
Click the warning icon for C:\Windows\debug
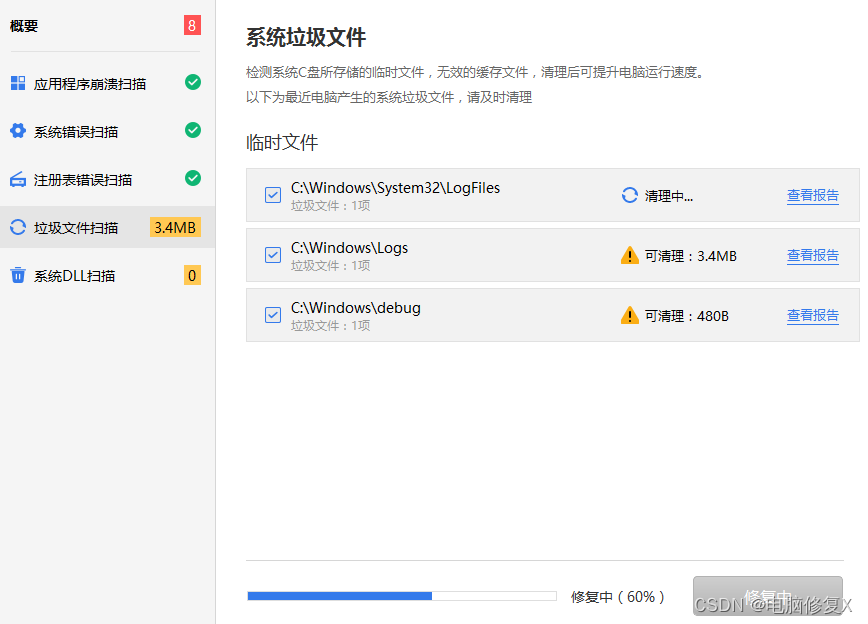coord(631,315)
